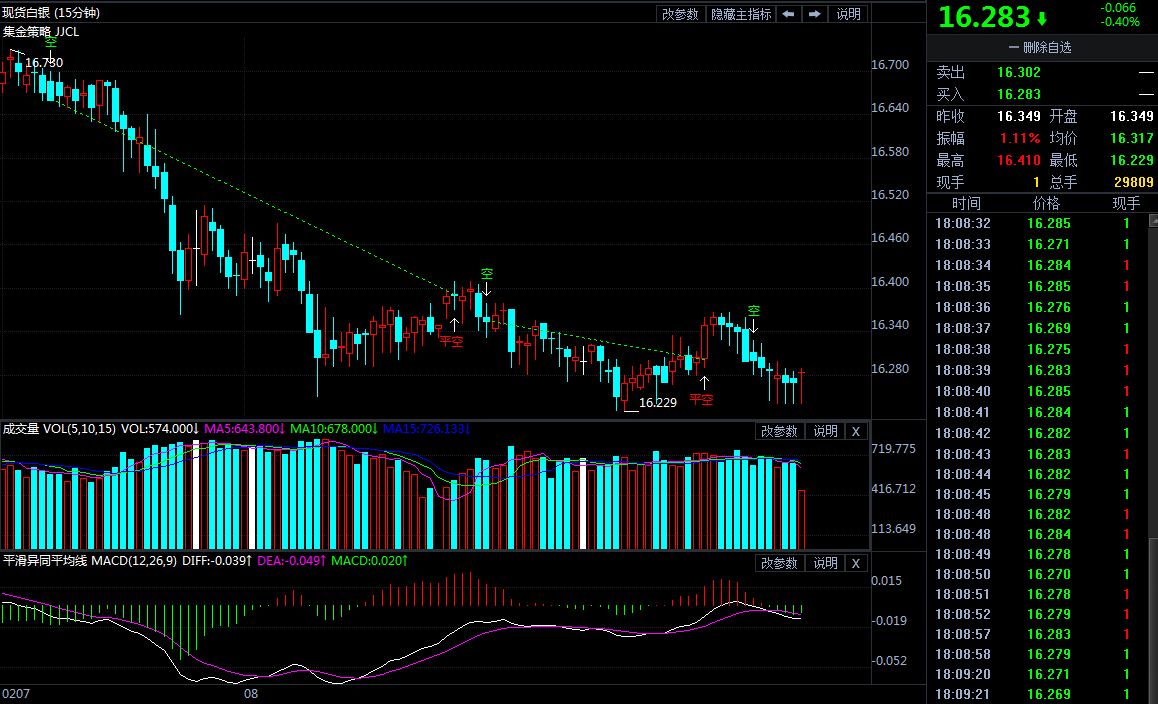
Task: Click the 16.730 high price label
Action: [44, 63]
